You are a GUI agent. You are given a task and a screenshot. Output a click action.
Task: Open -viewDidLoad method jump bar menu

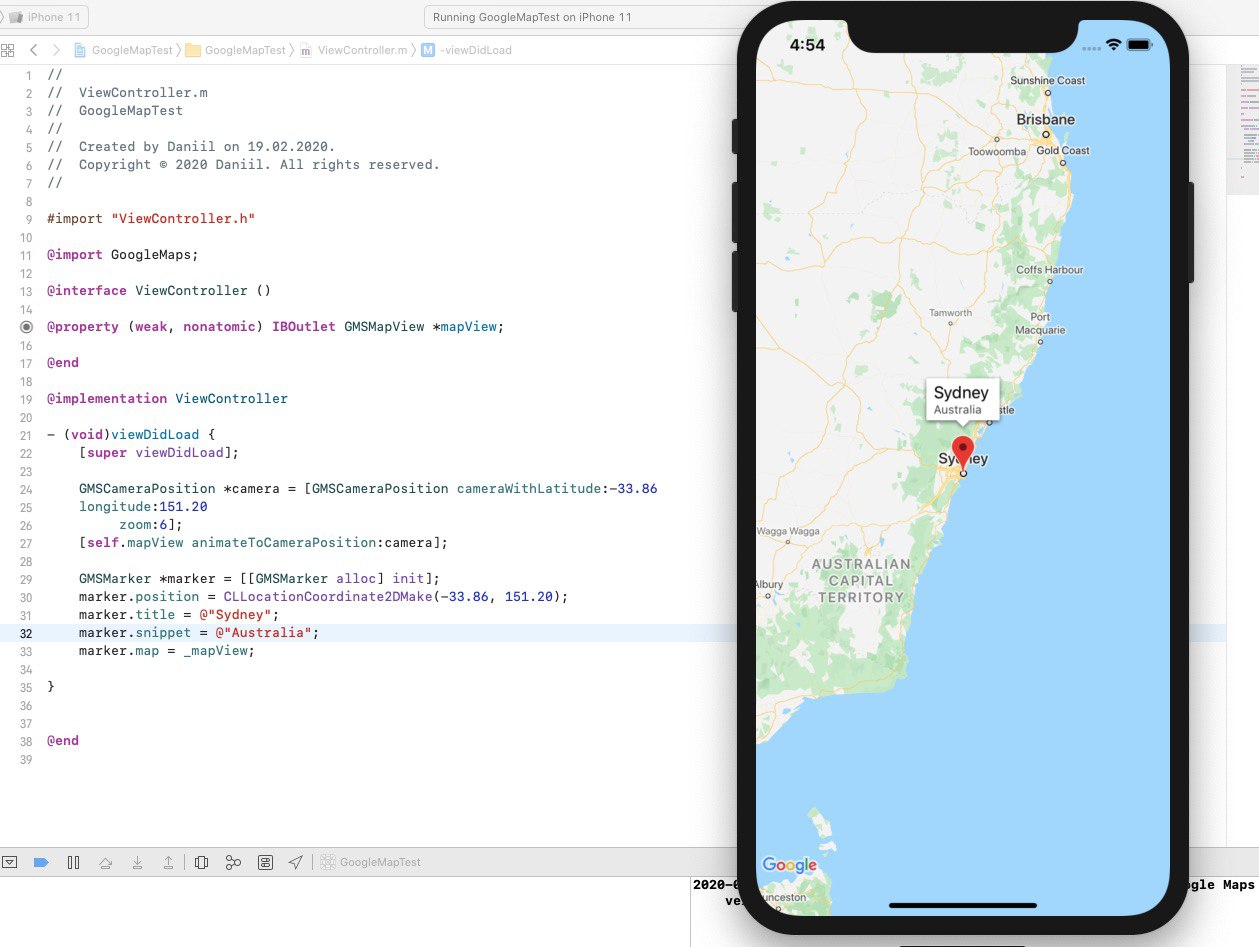click(466, 50)
